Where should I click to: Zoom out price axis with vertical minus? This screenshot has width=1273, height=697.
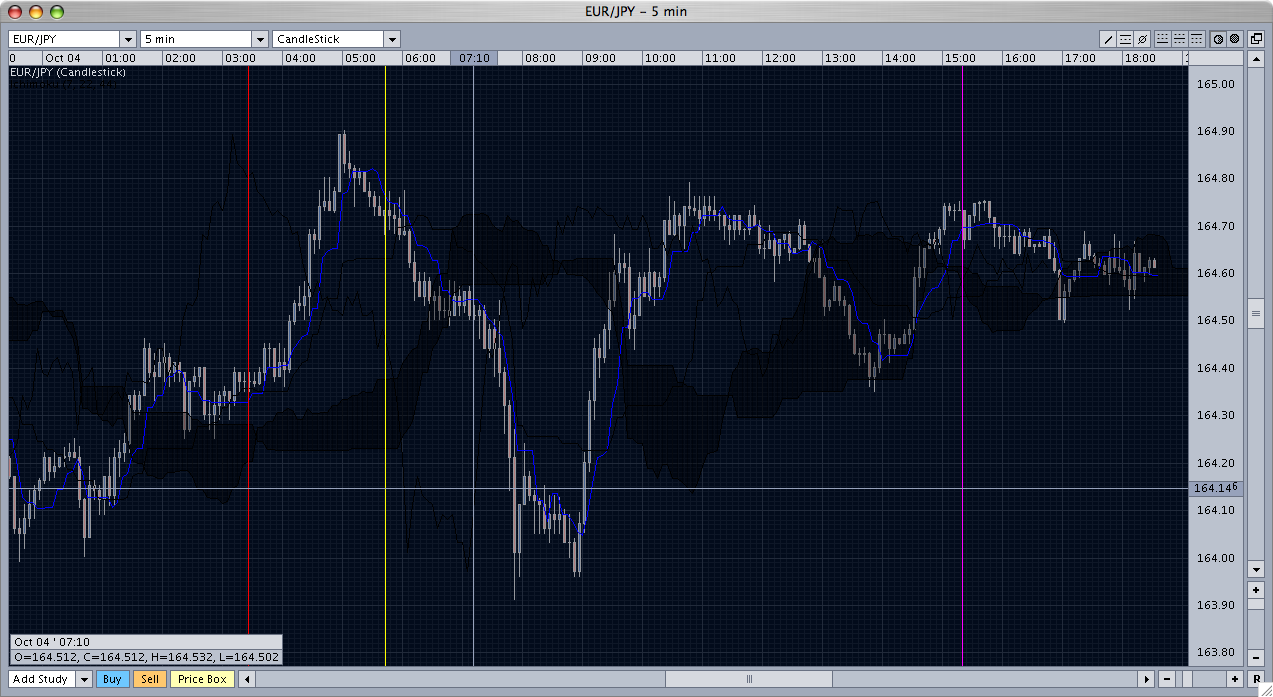[1256, 658]
